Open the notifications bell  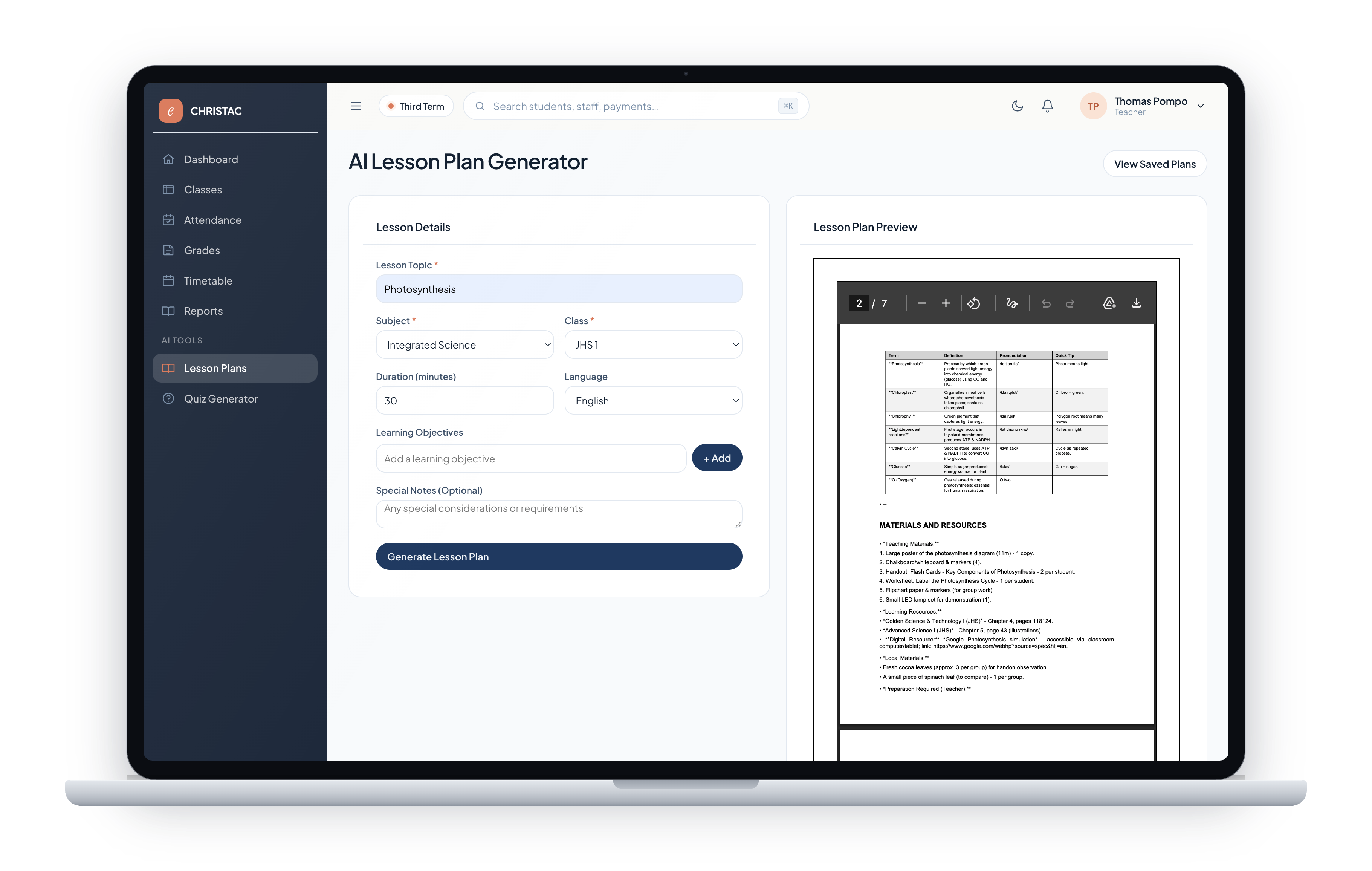pos(1047,106)
